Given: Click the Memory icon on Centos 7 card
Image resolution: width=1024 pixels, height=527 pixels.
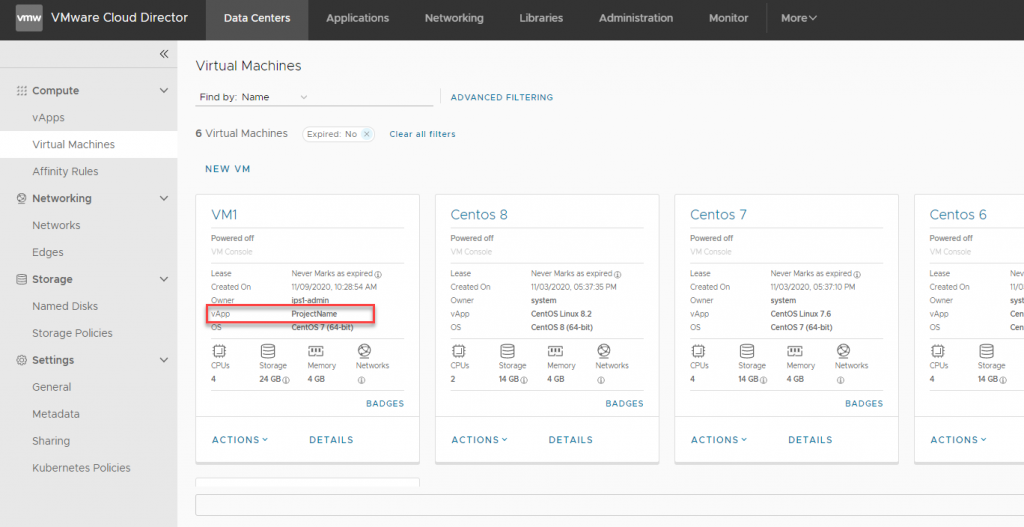Looking at the screenshot, I should click(795, 351).
